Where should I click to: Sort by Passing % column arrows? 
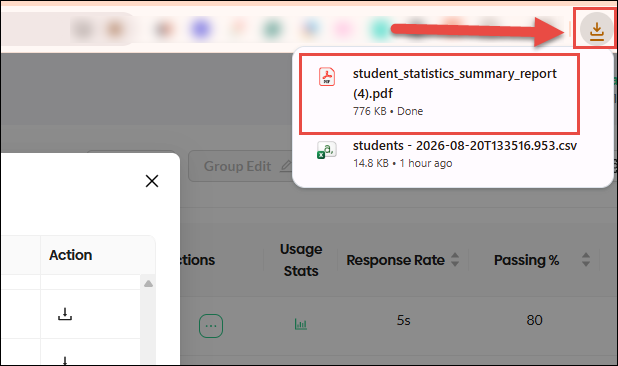(586, 260)
